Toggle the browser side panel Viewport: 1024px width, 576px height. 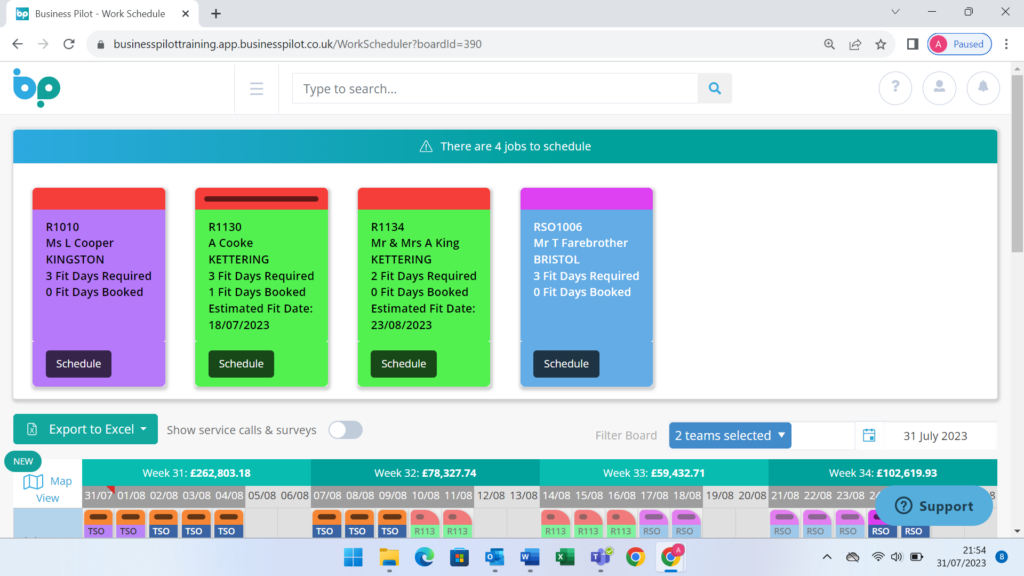coord(912,44)
